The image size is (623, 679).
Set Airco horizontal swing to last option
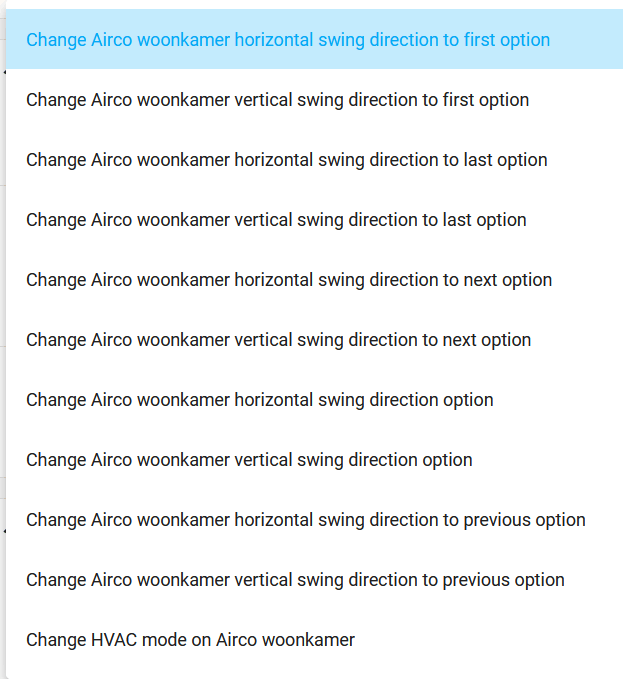click(314, 160)
